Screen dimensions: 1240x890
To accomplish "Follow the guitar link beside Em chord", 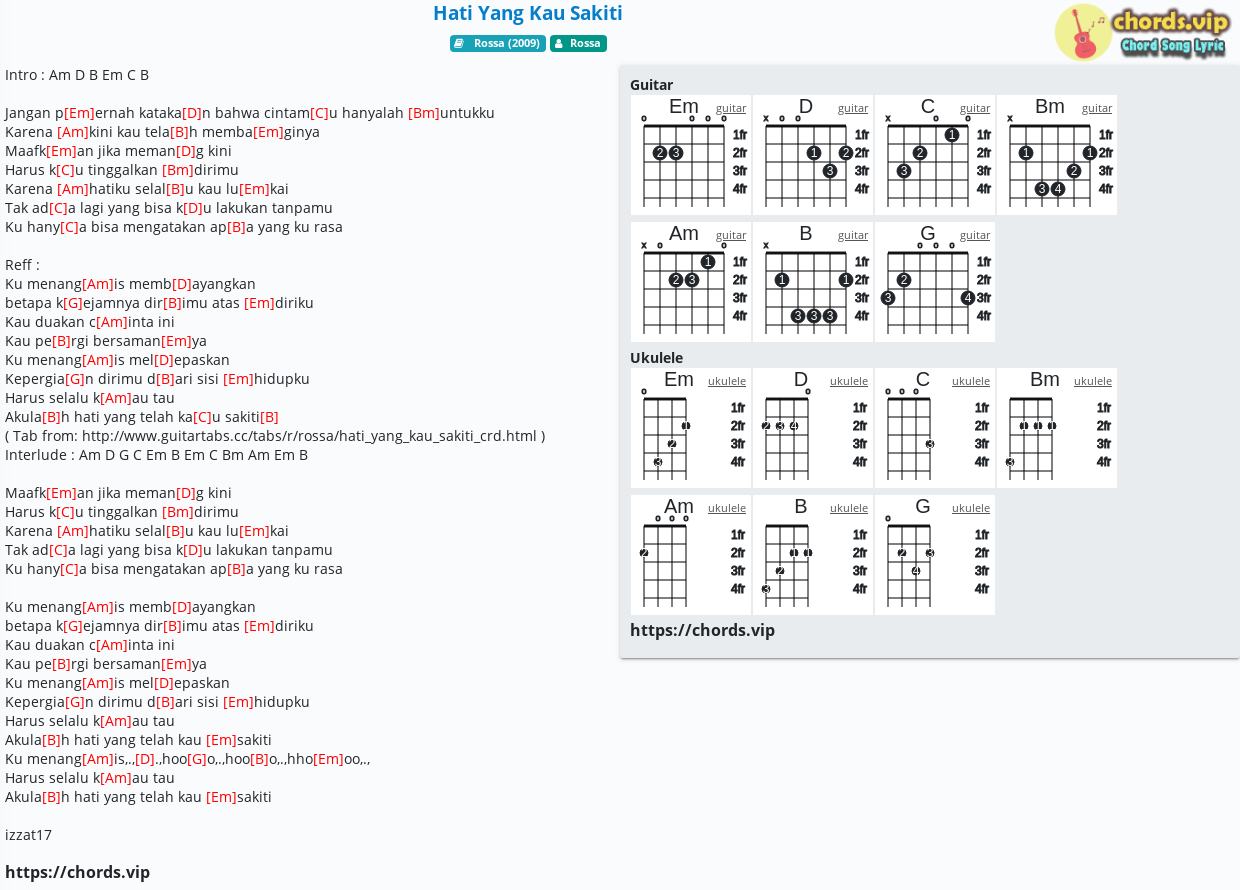I will [731, 108].
